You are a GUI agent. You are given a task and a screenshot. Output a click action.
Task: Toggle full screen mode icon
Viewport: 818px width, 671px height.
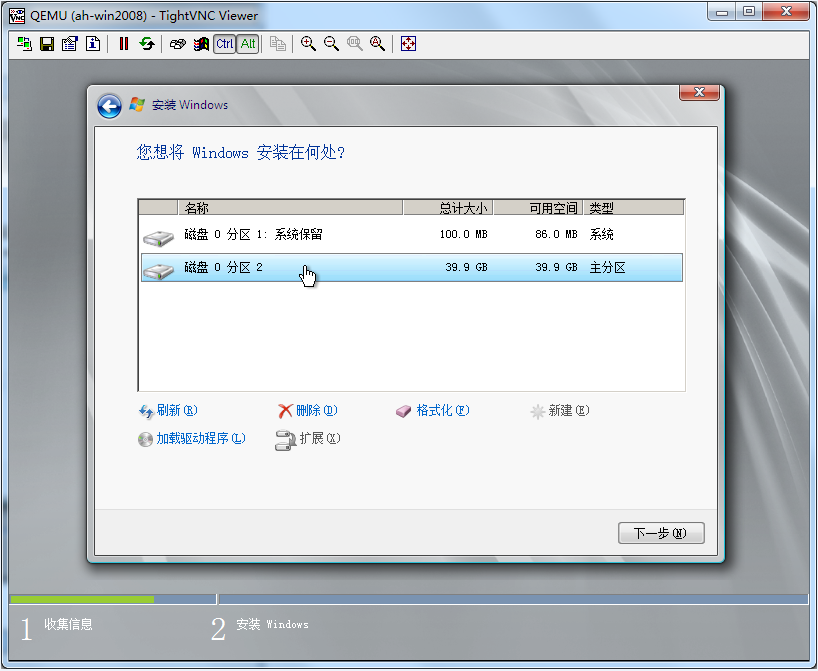[x=408, y=44]
